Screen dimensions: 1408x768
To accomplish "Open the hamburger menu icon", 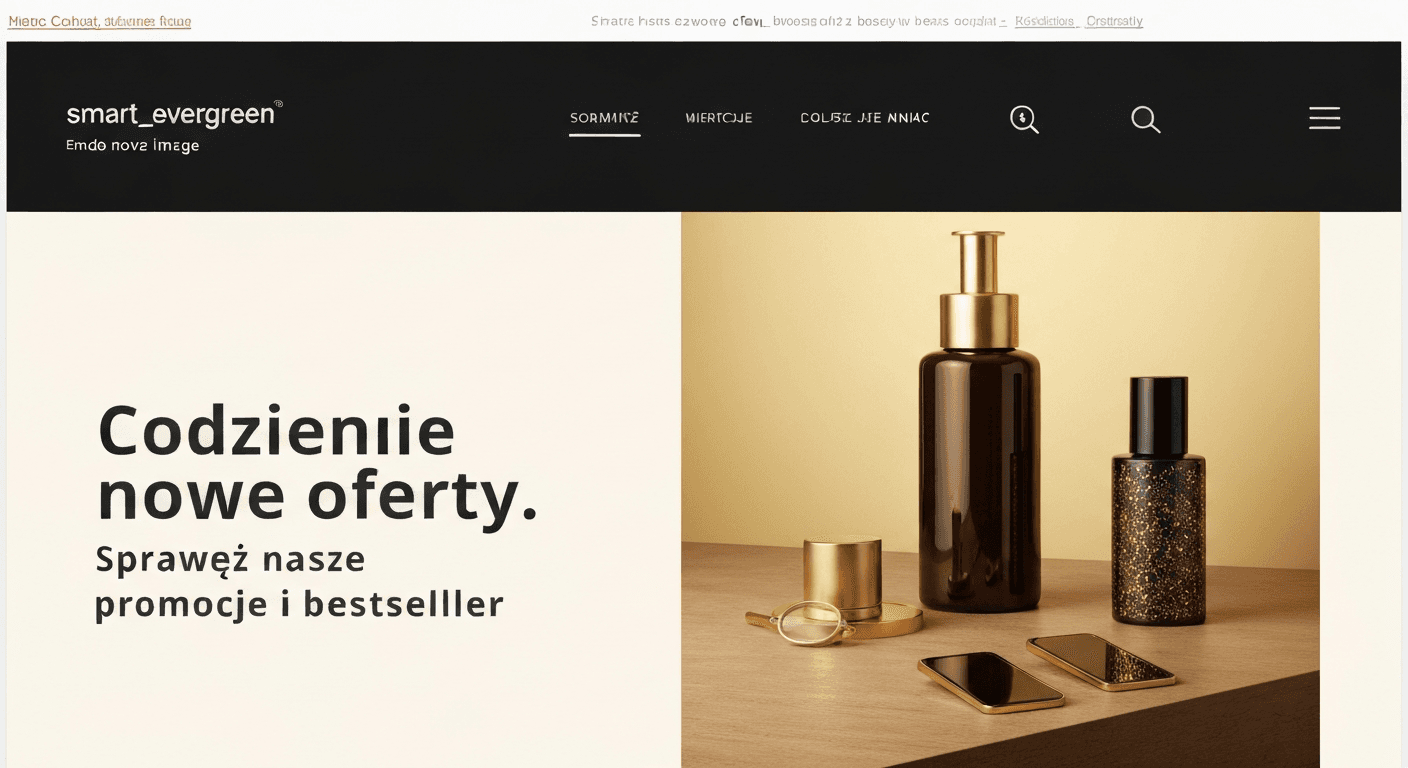I will click(1324, 118).
